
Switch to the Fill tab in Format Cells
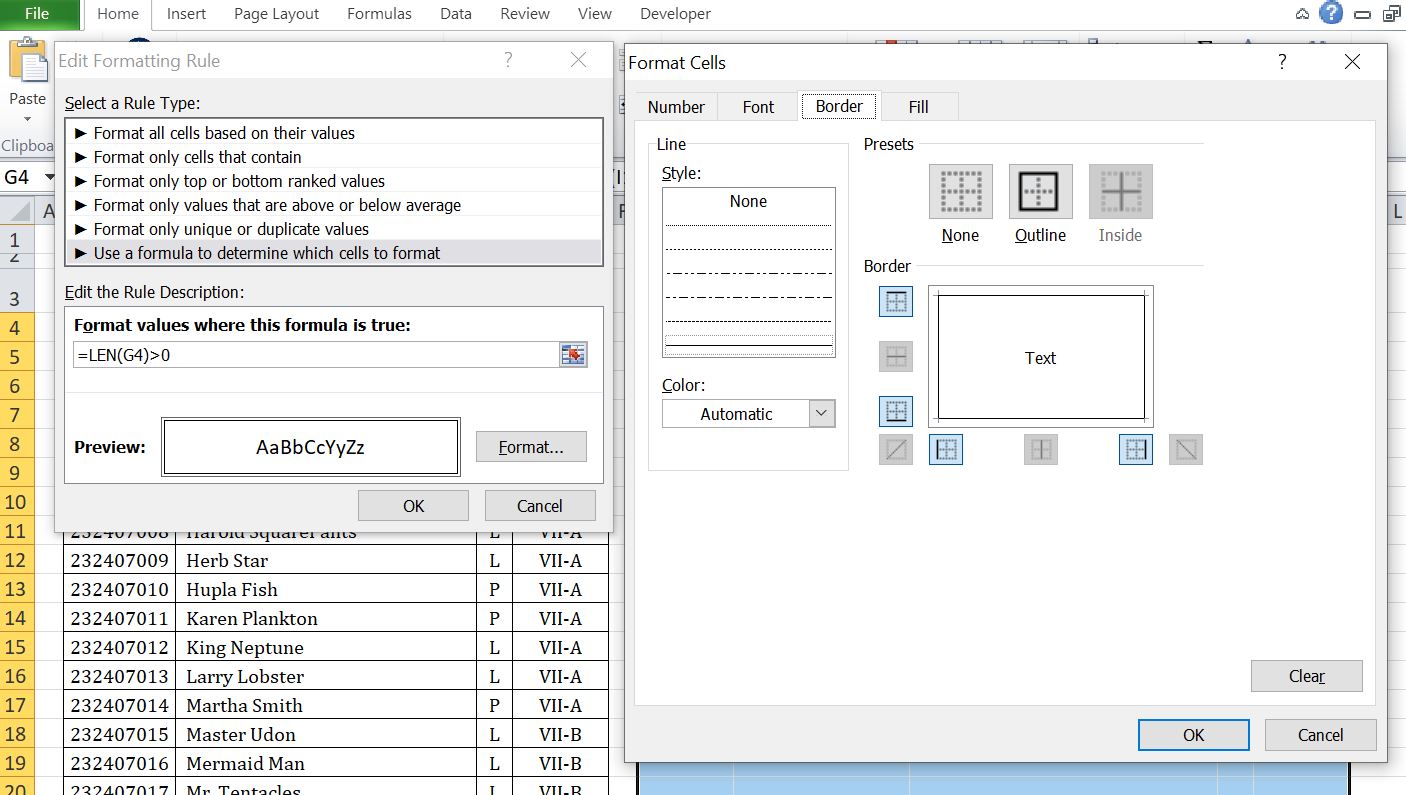point(918,106)
